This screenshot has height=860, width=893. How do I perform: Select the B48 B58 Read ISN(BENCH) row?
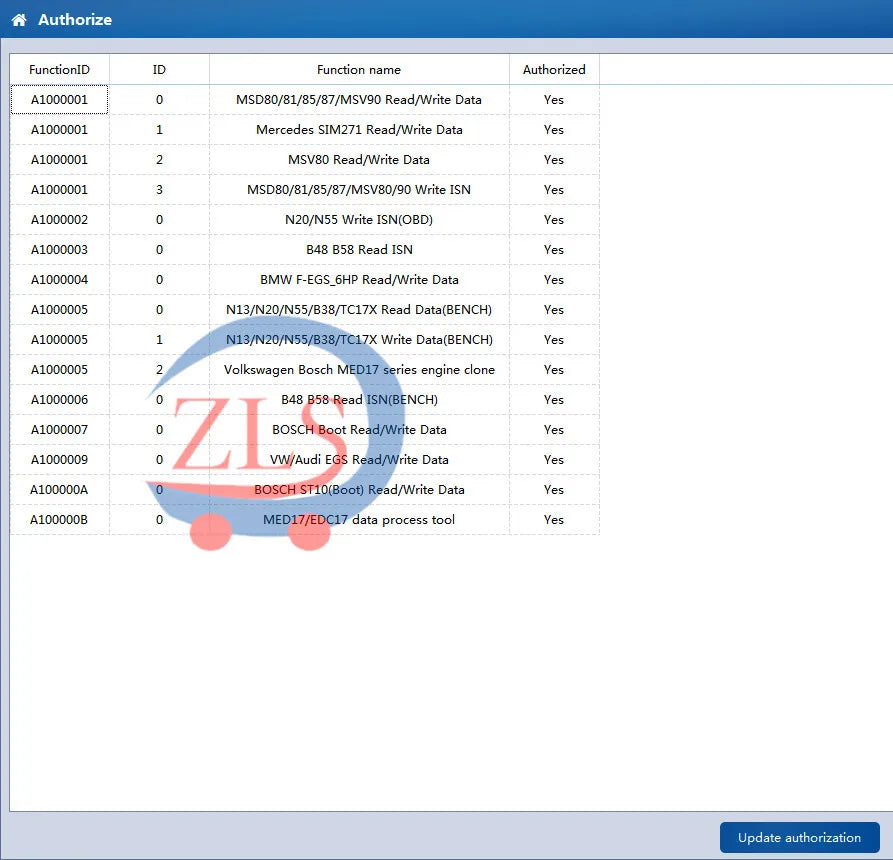(x=358, y=400)
